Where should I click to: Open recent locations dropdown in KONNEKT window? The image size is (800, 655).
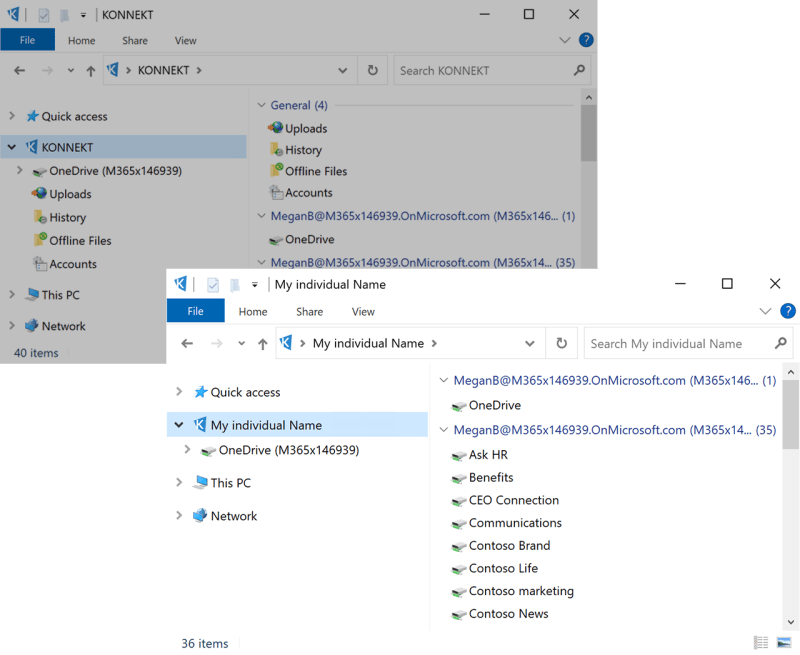point(70,70)
